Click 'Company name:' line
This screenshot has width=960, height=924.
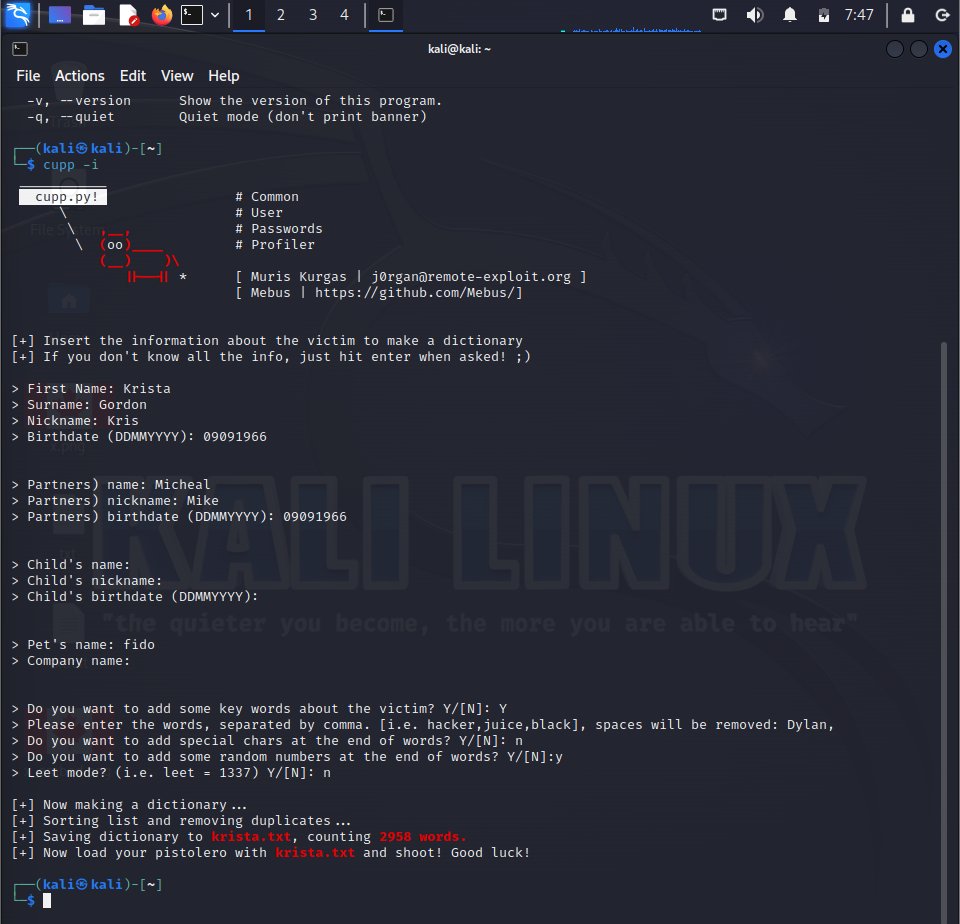click(x=71, y=661)
